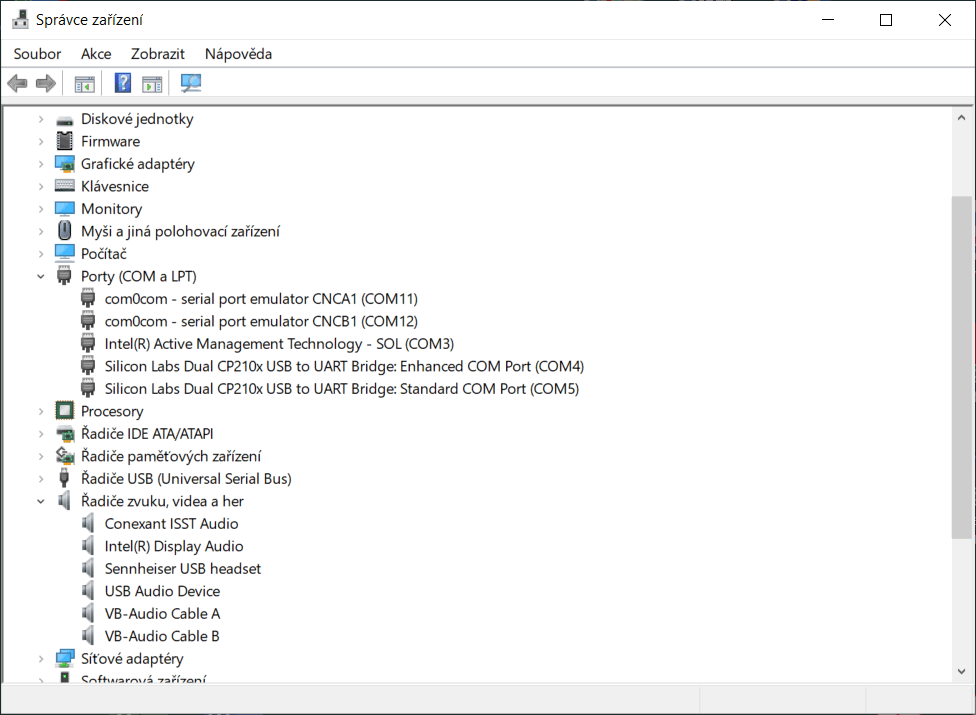Screen dimensions: 976x715
Task: Click the Help toolbar icon with question mark
Action: point(123,83)
